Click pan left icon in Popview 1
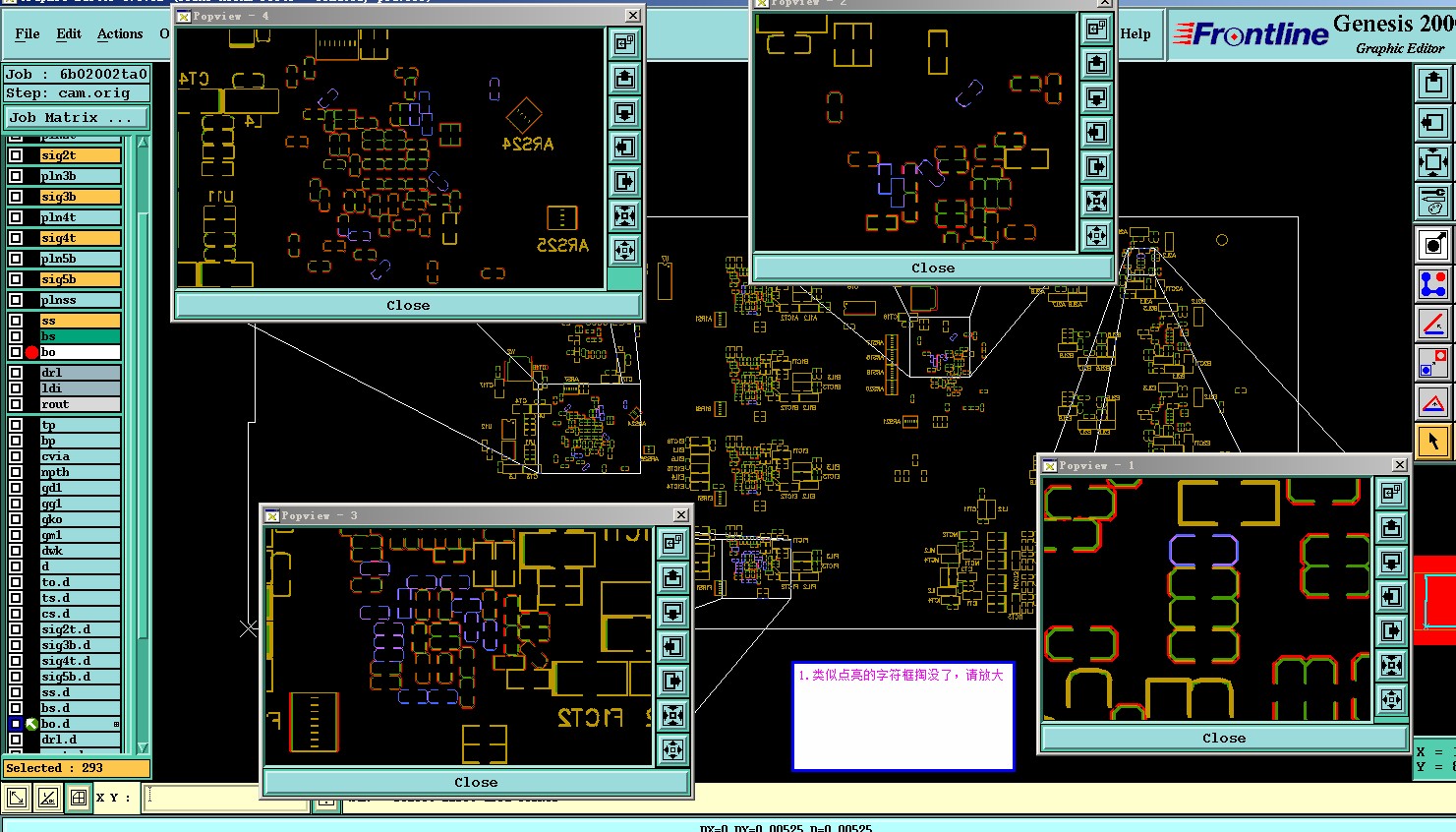Screen dimensions: 1456x832 [x=1391, y=596]
